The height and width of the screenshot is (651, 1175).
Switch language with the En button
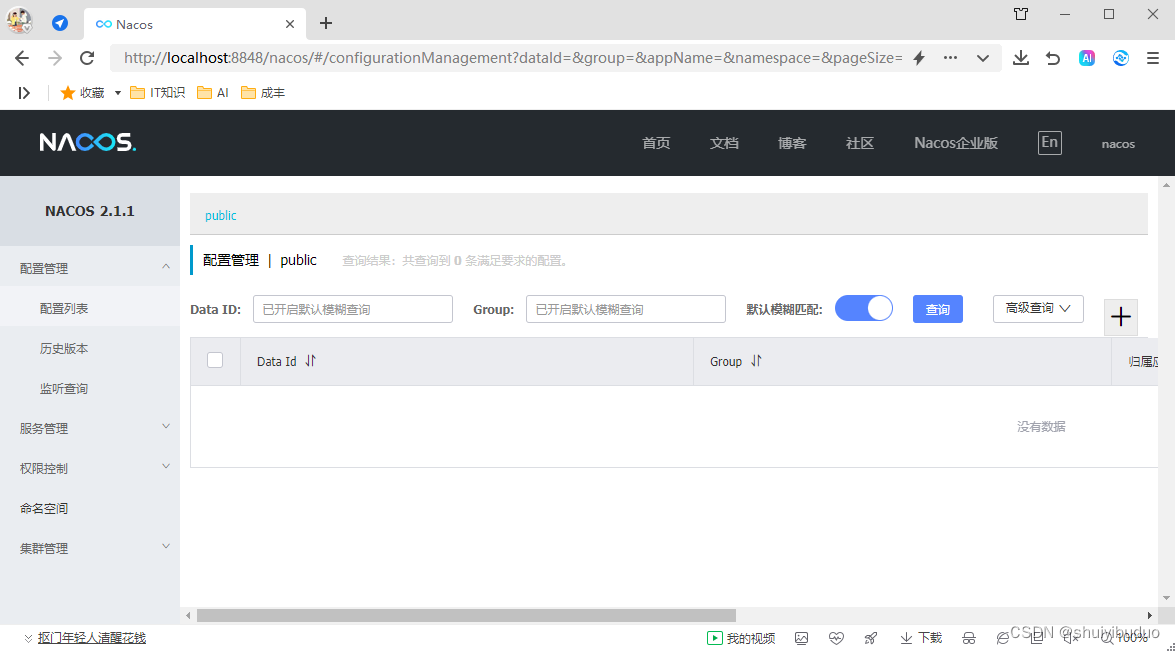coord(1049,142)
